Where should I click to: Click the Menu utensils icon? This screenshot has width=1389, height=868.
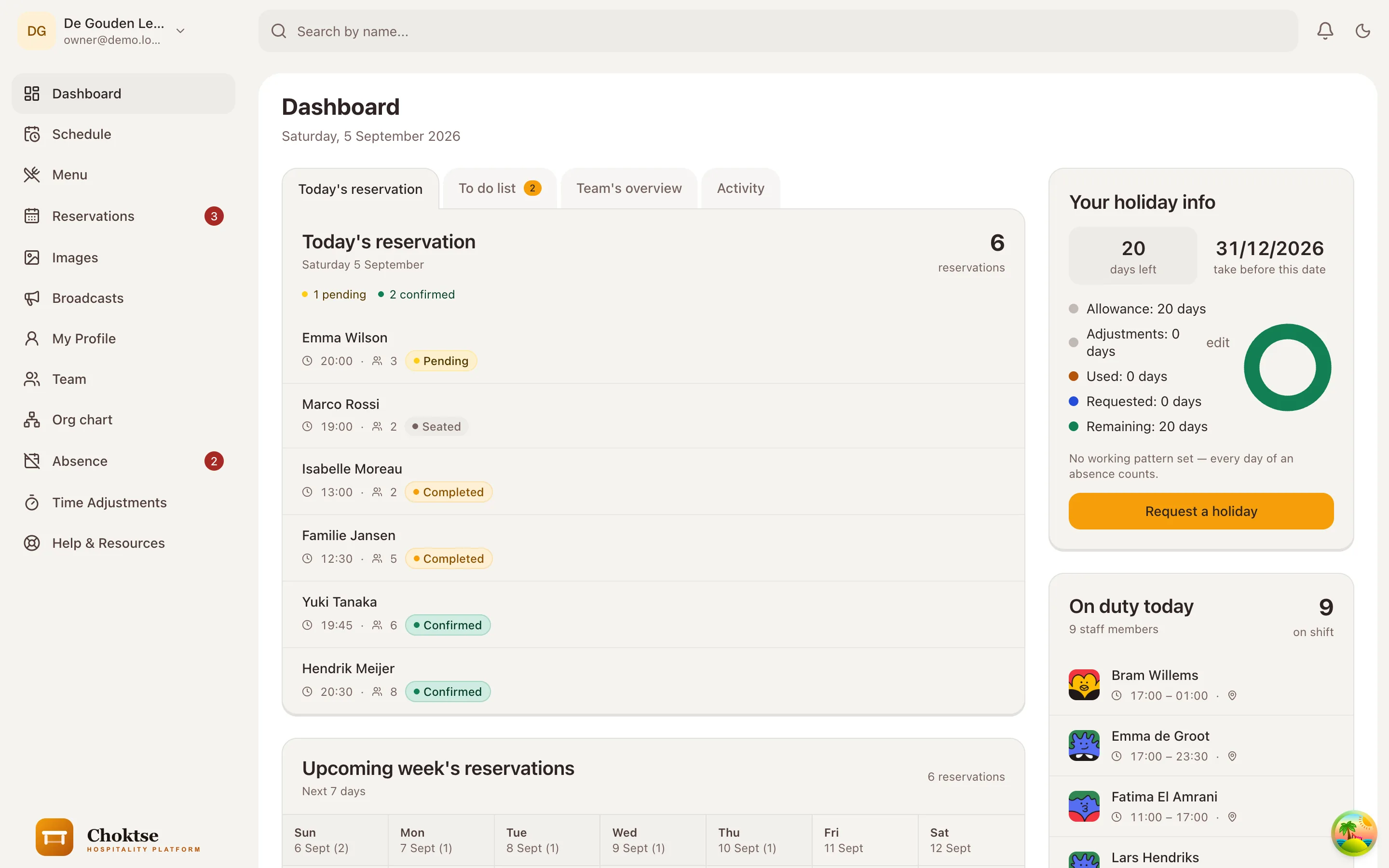31,175
